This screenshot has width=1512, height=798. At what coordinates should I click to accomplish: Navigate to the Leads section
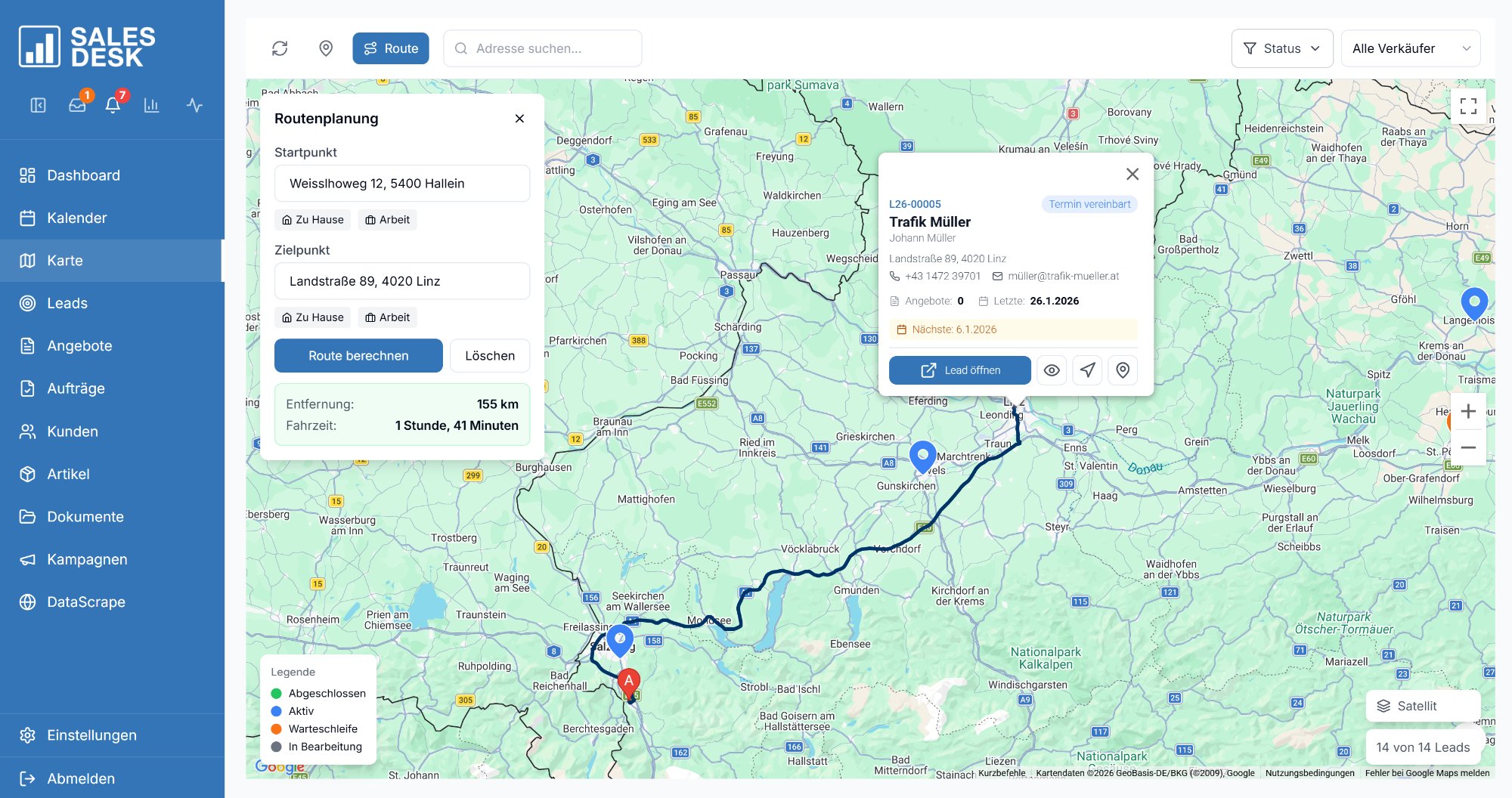coord(67,303)
